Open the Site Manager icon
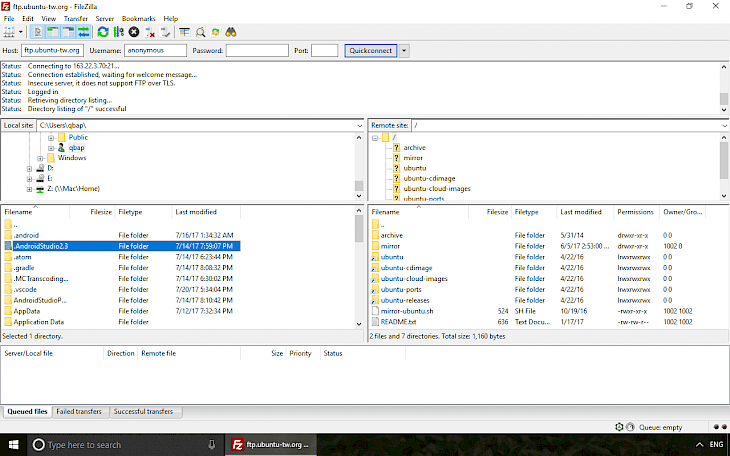This screenshot has width=730, height=456. coord(9,32)
